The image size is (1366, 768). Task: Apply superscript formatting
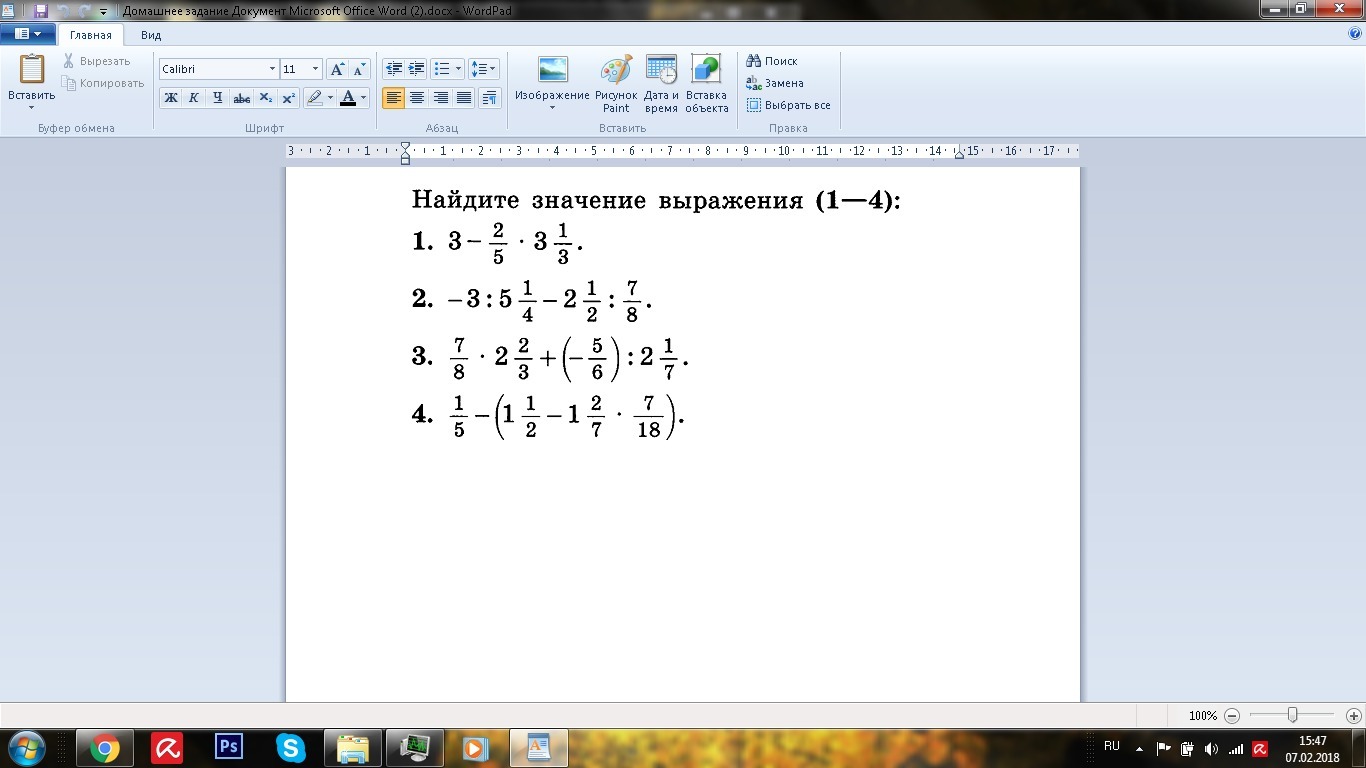288,98
